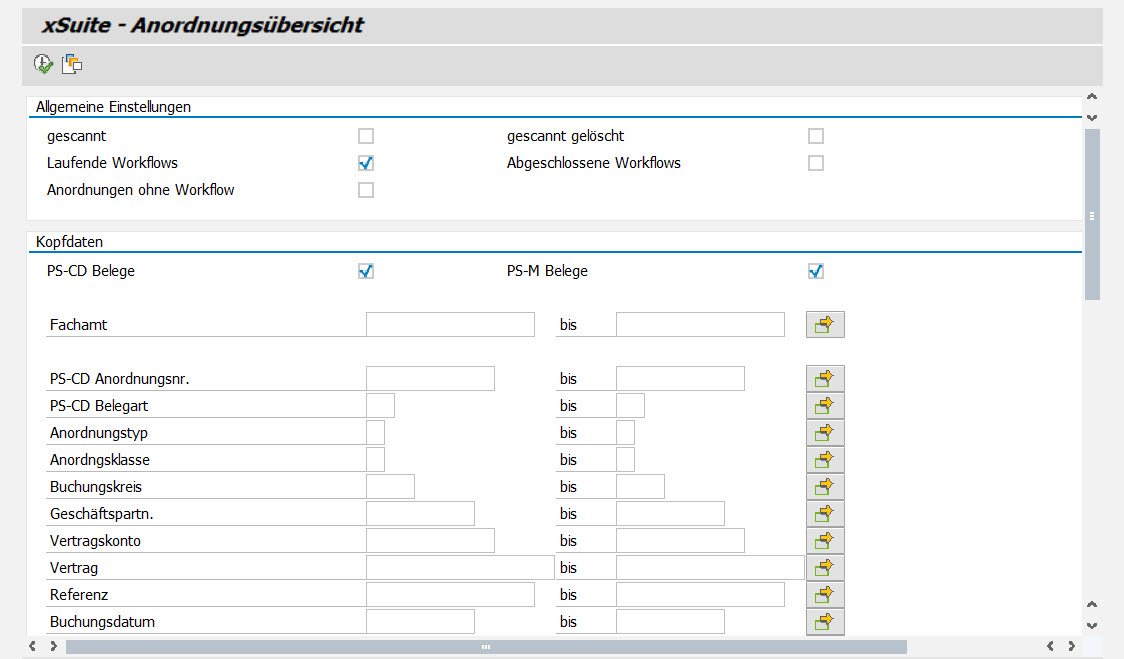Uncheck the PS-CD Belege option
The height and width of the screenshot is (659, 1124).
coord(366,270)
